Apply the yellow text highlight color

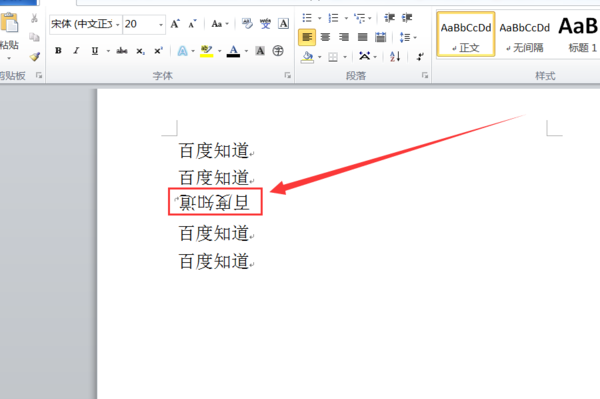207,51
